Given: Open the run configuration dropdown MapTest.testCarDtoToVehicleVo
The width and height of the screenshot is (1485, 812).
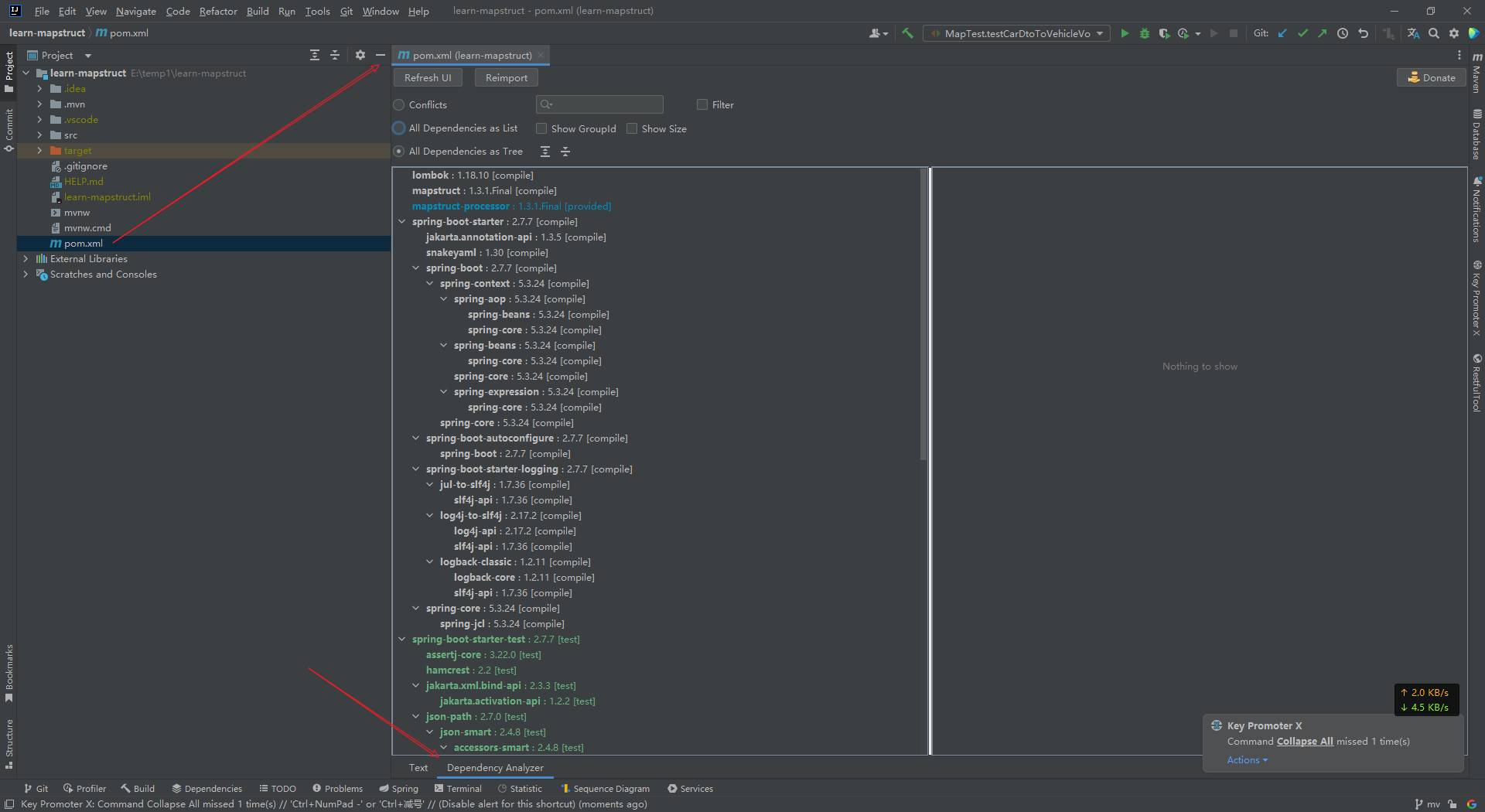Looking at the screenshot, I should (1016, 33).
